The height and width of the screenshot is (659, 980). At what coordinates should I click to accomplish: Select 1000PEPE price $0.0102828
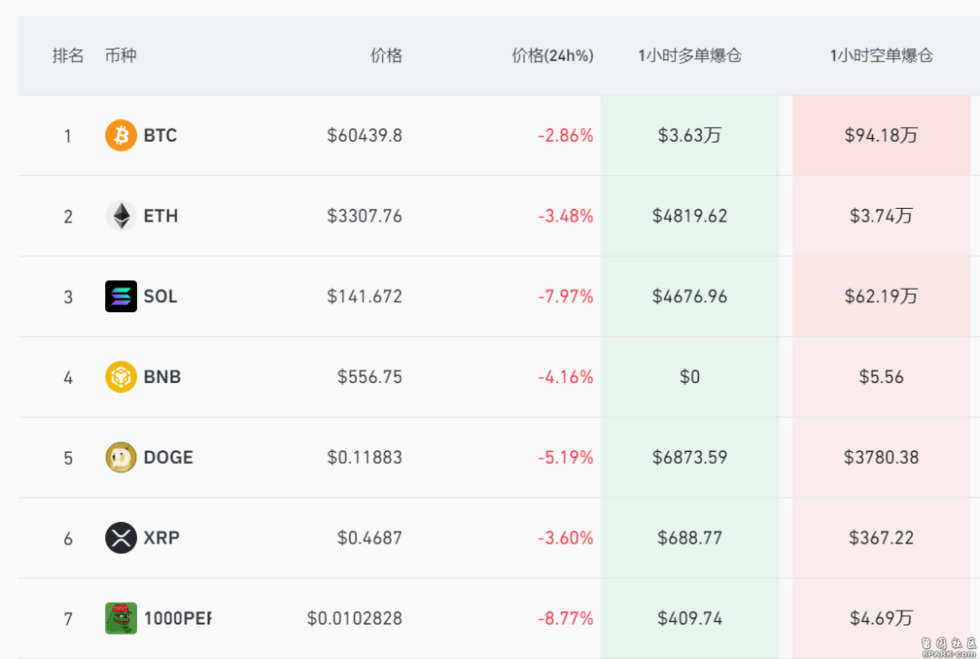pos(354,618)
